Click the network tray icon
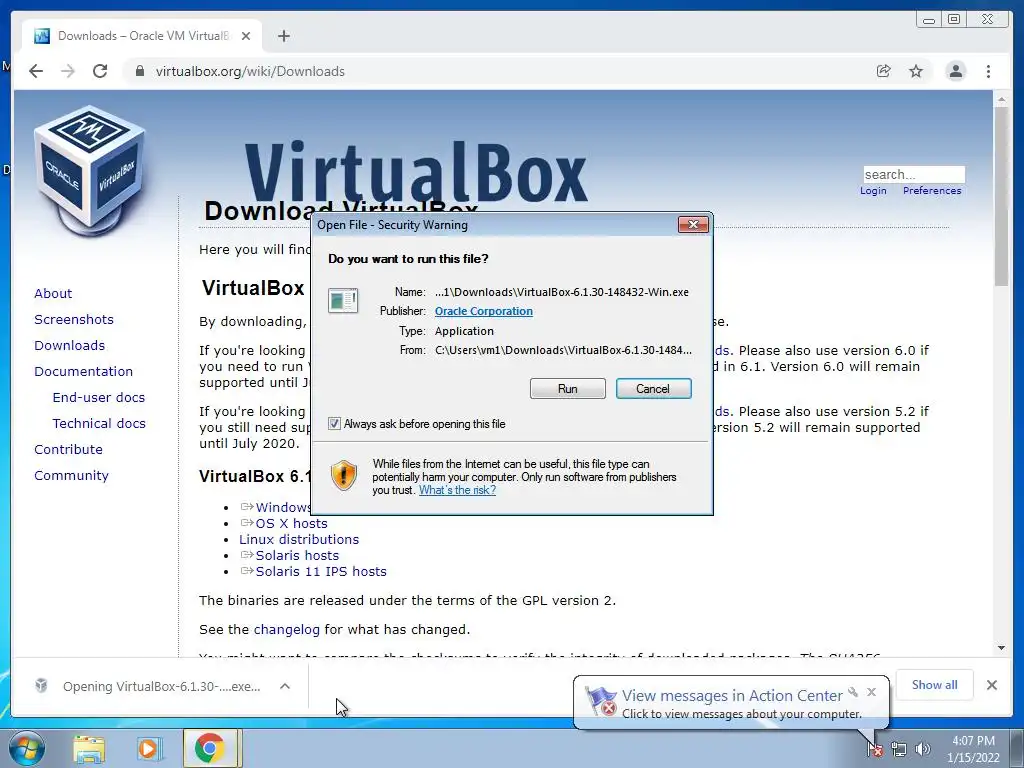Image resolution: width=1024 pixels, height=768 pixels. 899,749
